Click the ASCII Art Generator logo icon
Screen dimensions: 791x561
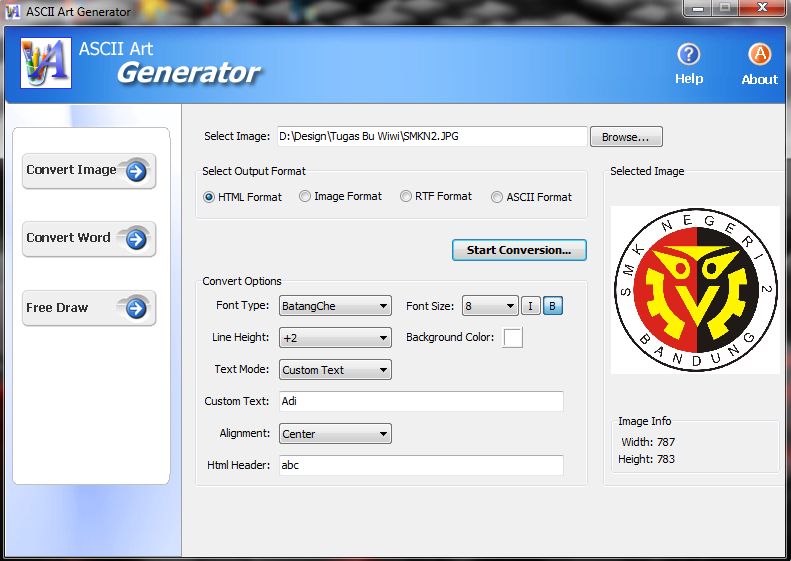pos(46,63)
